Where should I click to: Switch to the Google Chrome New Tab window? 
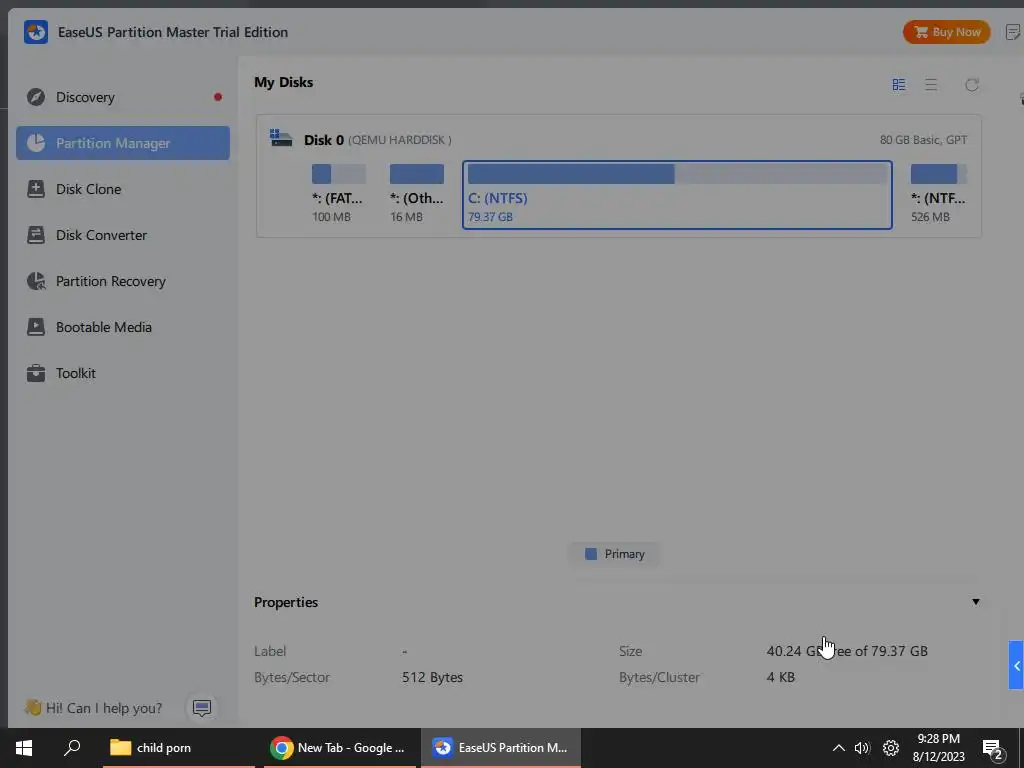[340, 748]
